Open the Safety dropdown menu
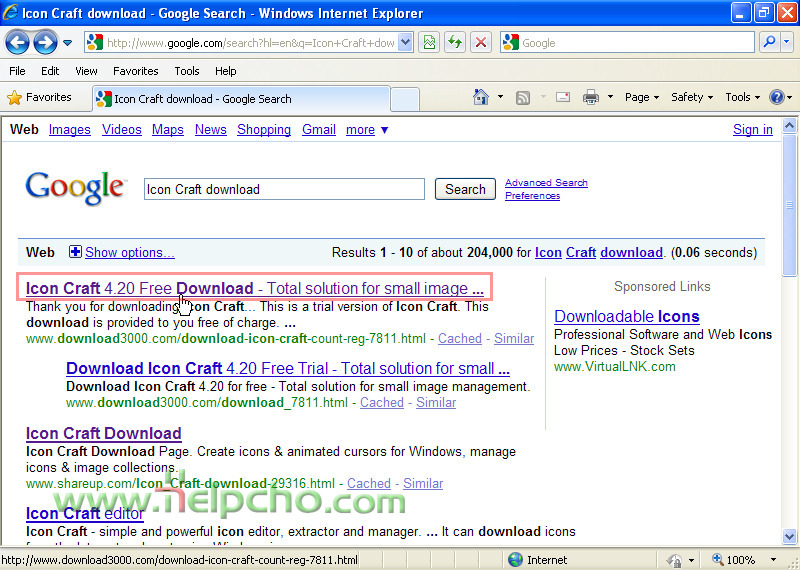The width and height of the screenshot is (800, 570). click(x=692, y=97)
